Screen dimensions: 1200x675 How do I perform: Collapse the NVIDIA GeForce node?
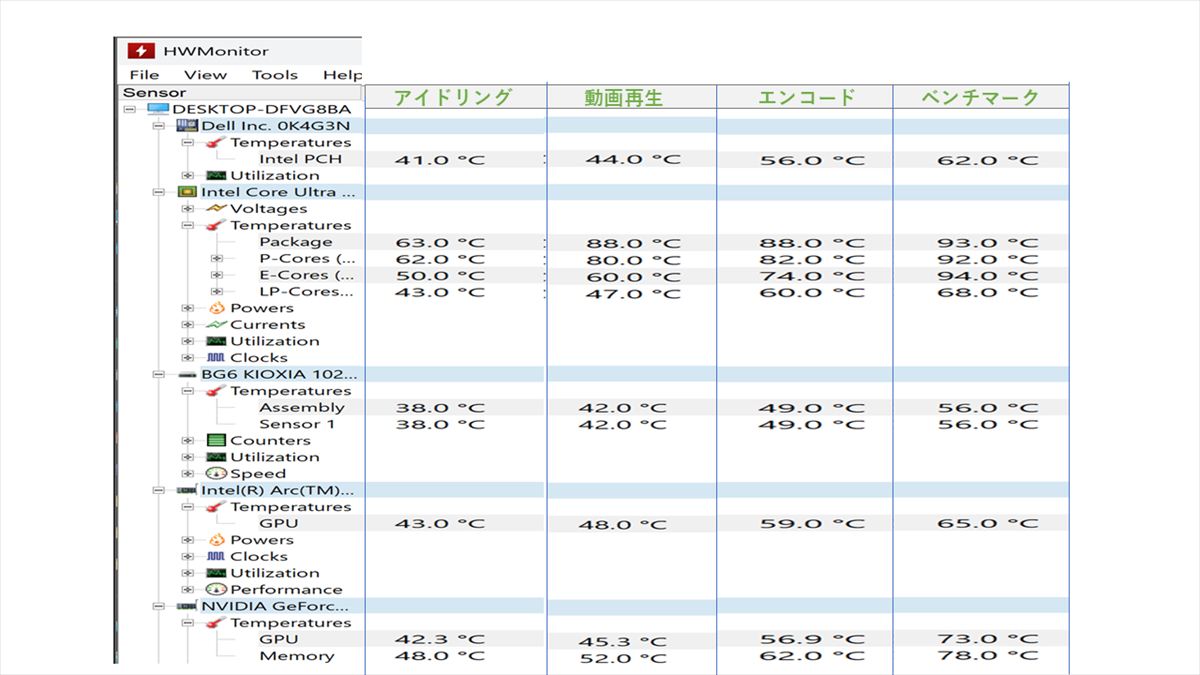pos(158,606)
